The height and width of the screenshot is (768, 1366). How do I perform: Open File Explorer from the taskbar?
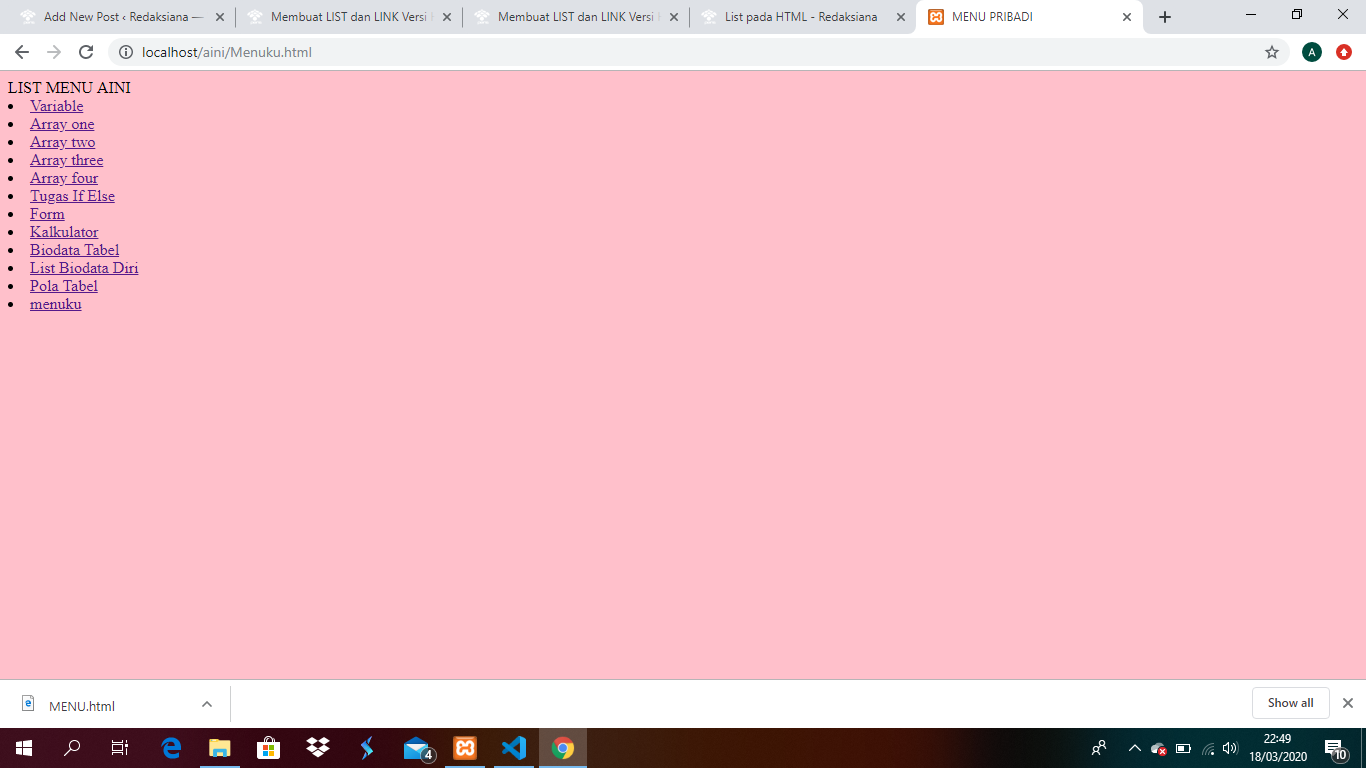click(x=220, y=748)
